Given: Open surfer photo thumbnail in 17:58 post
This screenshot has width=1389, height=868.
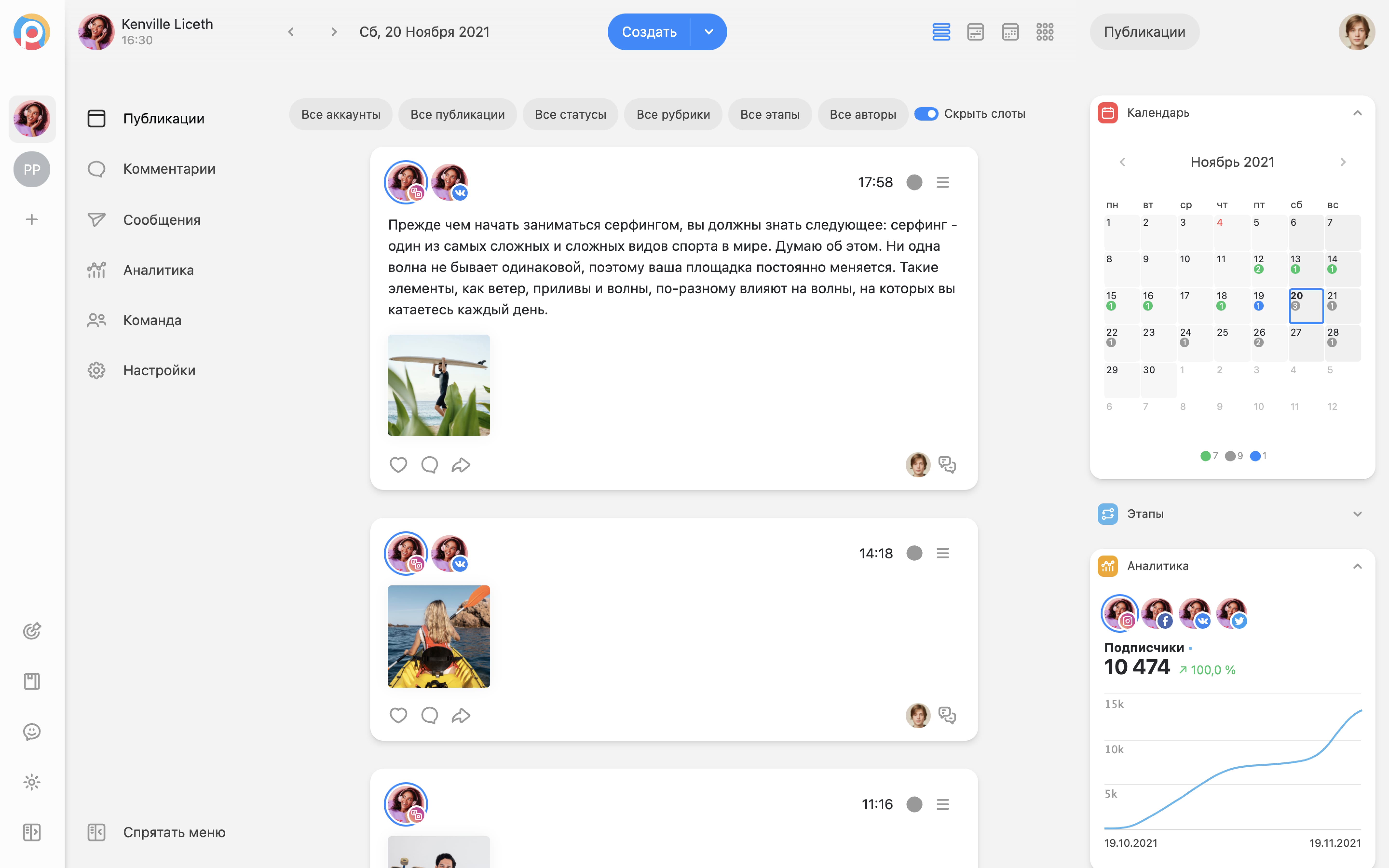Looking at the screenshot, I should coord(438,385).
